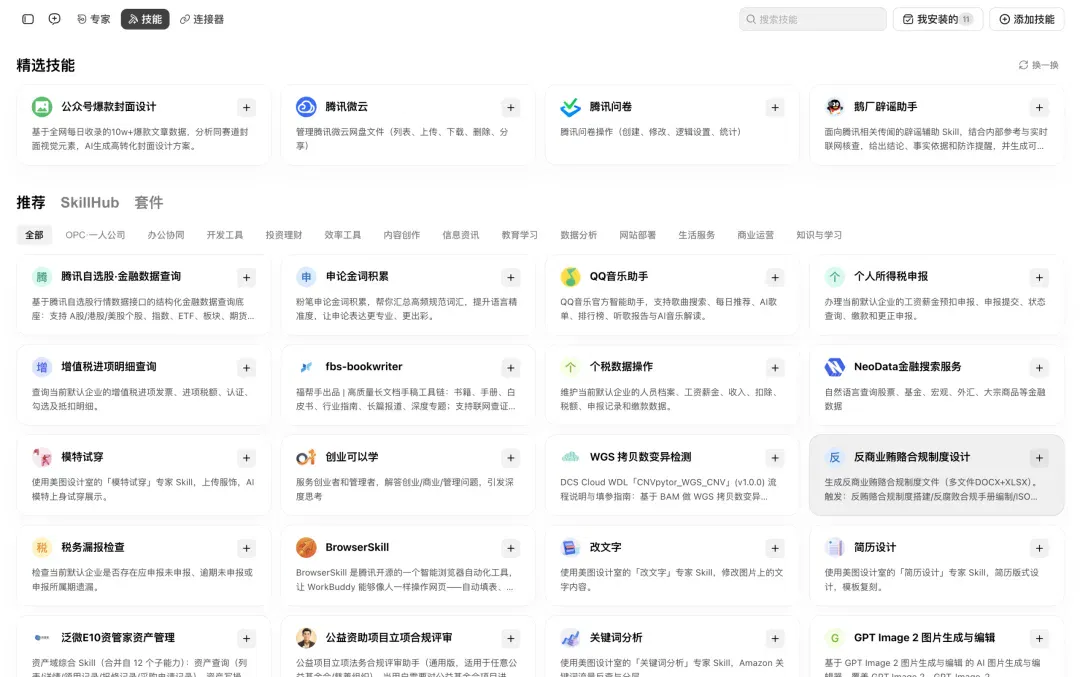The width and height of the screenshot is (1080, 677).
Task: Click the 添加技能 button
Action: pos(1026,19)
